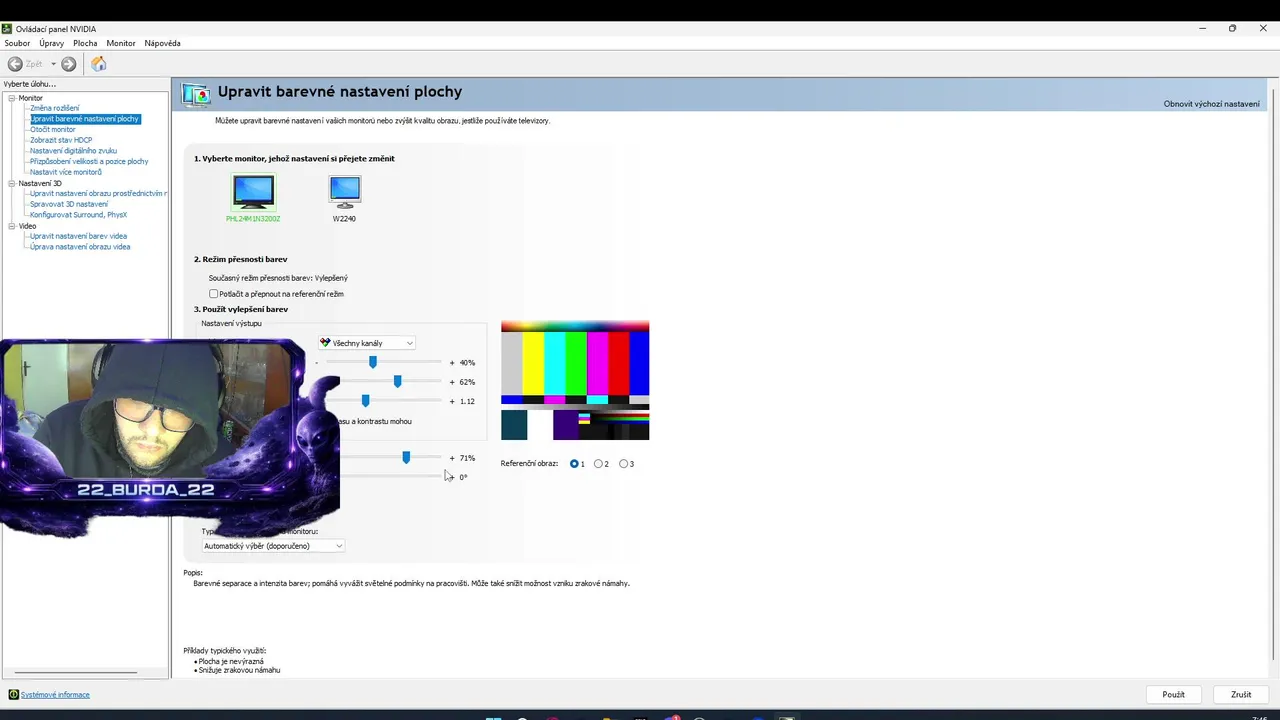1280x720 pixels.
Task: Enable Potlačit a přepnout na referenční režim
Action: pos(213,294)
